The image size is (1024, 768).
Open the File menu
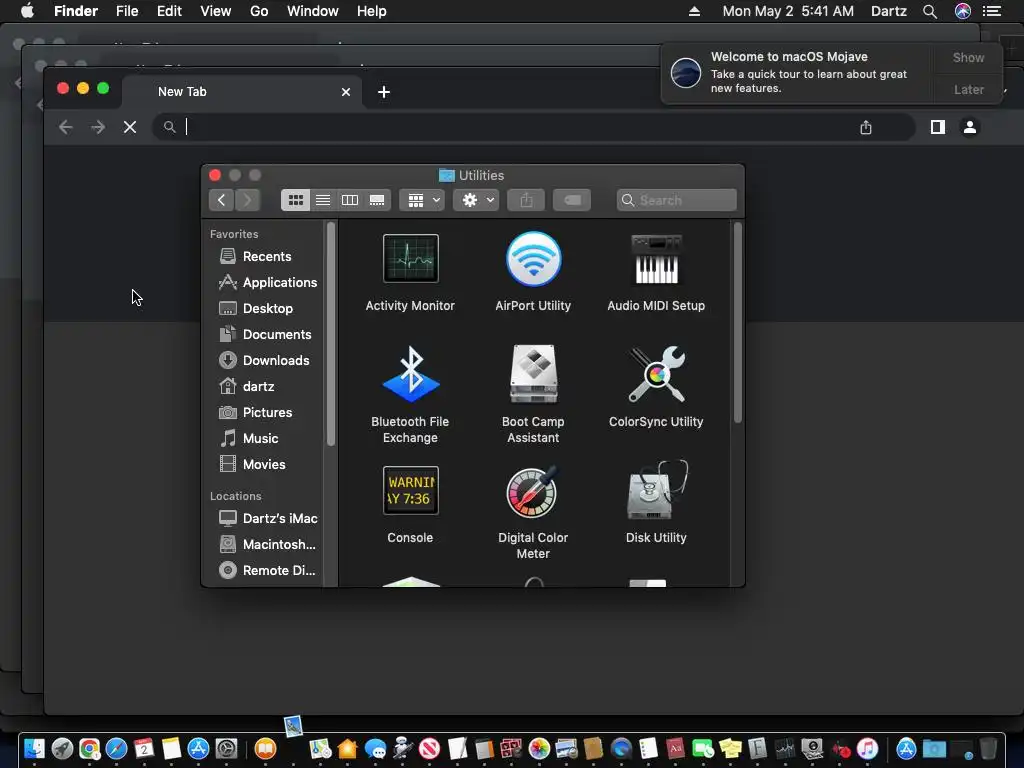coord(127,11)
